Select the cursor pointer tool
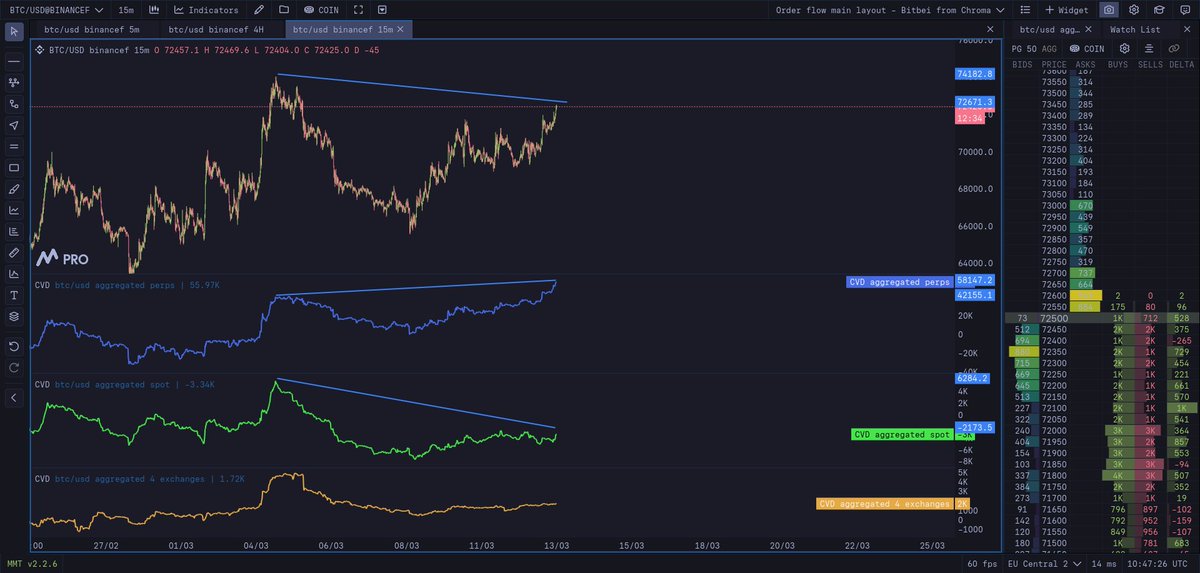 click(x=14, y=32)
